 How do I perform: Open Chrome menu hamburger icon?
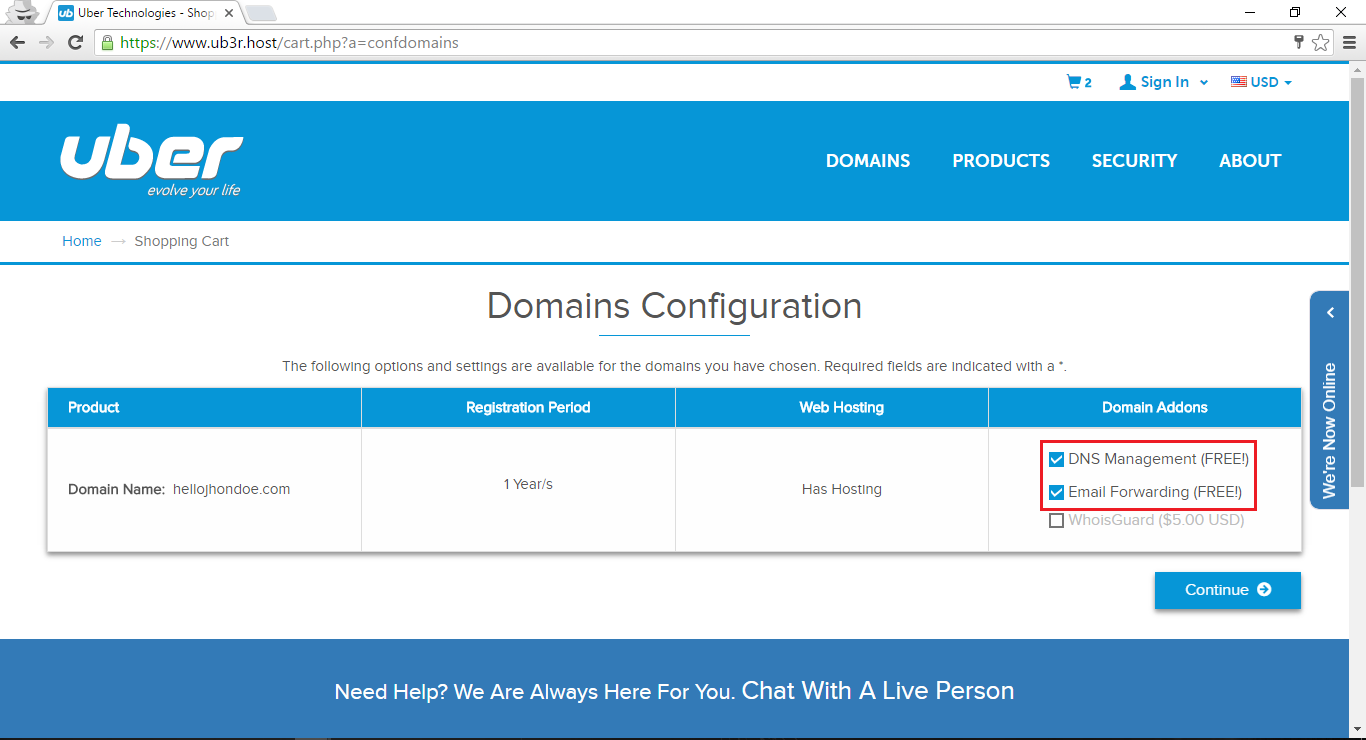coord(1349,42)
